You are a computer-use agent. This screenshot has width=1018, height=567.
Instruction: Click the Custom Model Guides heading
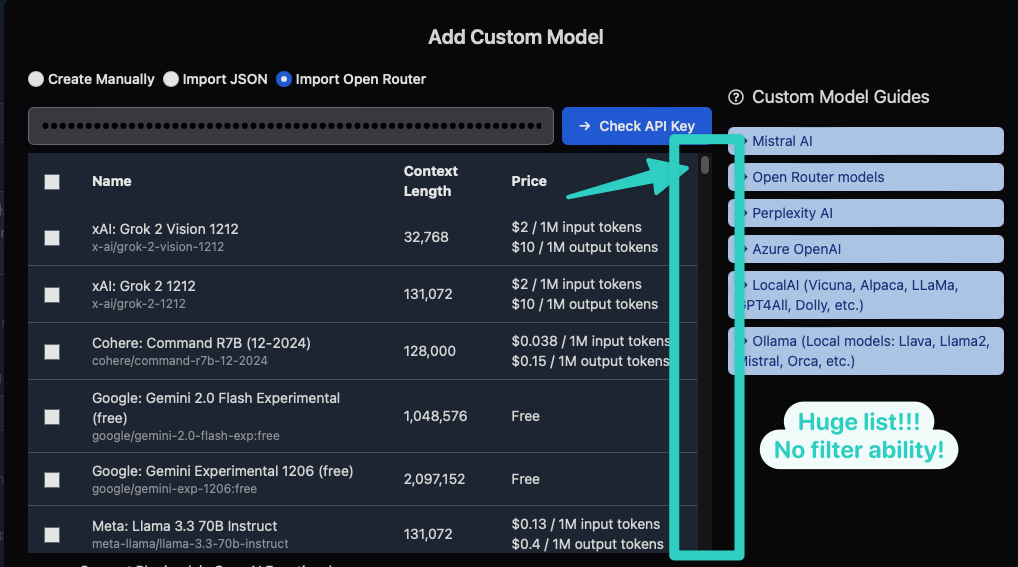pyautogui.click(x=841, y=97)
